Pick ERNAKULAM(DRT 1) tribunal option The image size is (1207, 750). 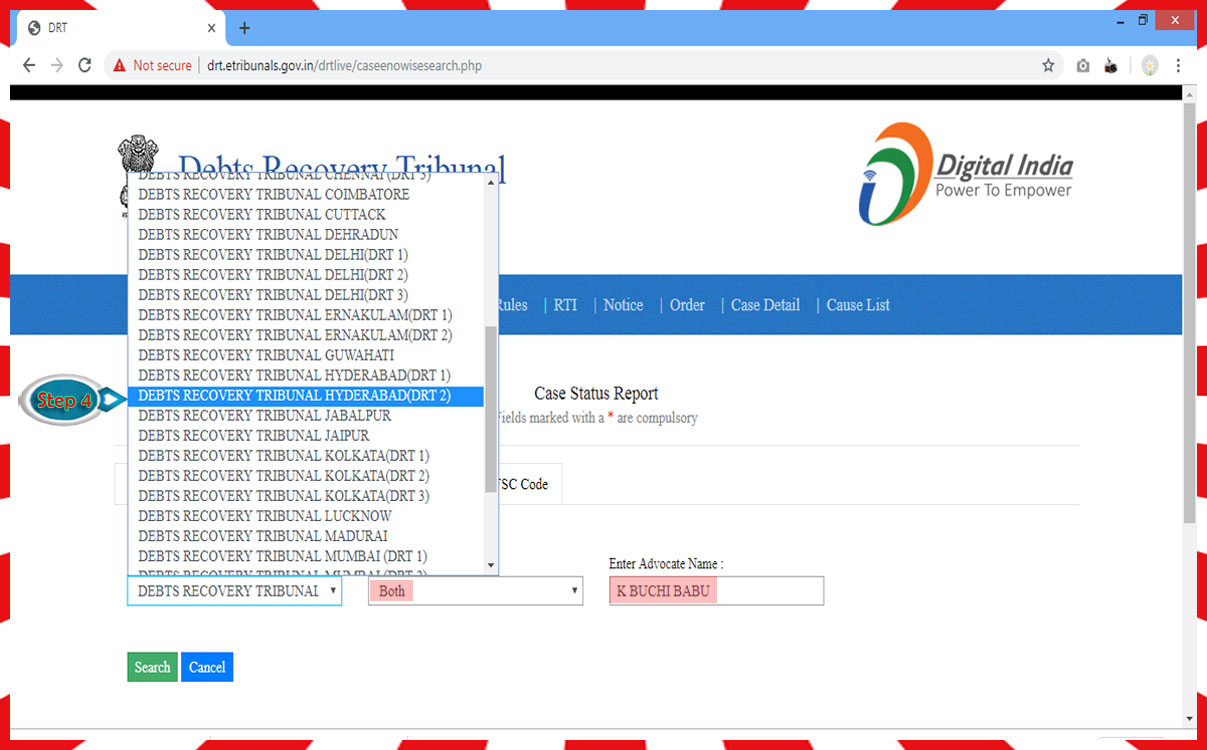tap(306, 315)
